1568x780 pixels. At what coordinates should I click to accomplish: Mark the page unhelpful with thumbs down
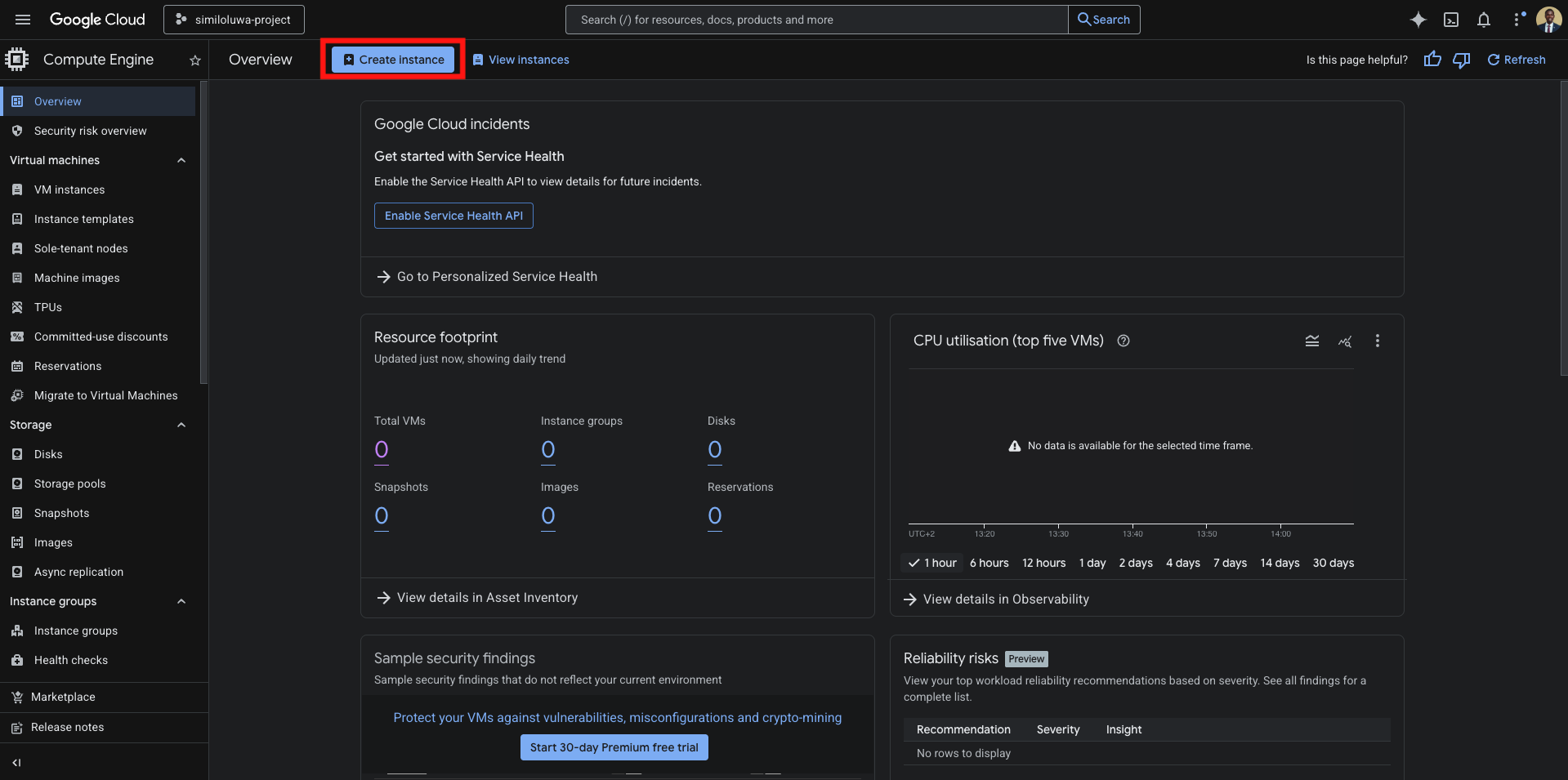click(1461, 59)
